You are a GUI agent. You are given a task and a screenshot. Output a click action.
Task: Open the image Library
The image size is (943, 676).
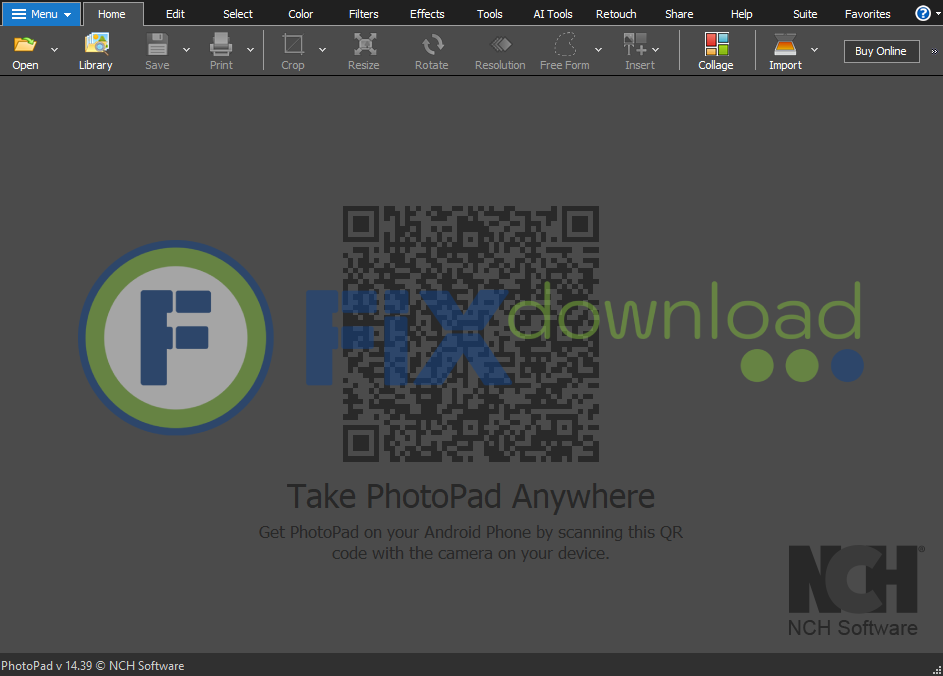click(96, 45)
